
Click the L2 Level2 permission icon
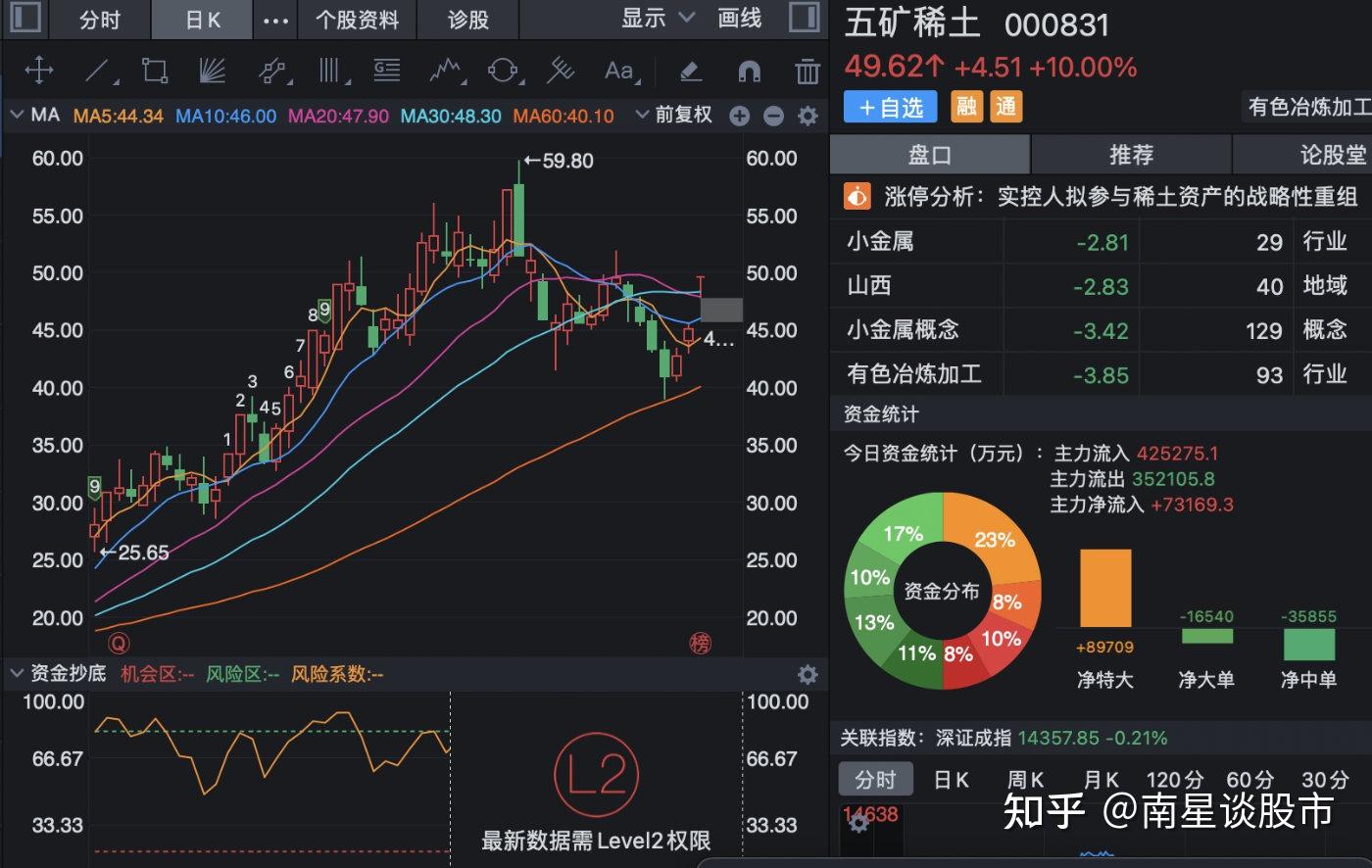[596, 775]
